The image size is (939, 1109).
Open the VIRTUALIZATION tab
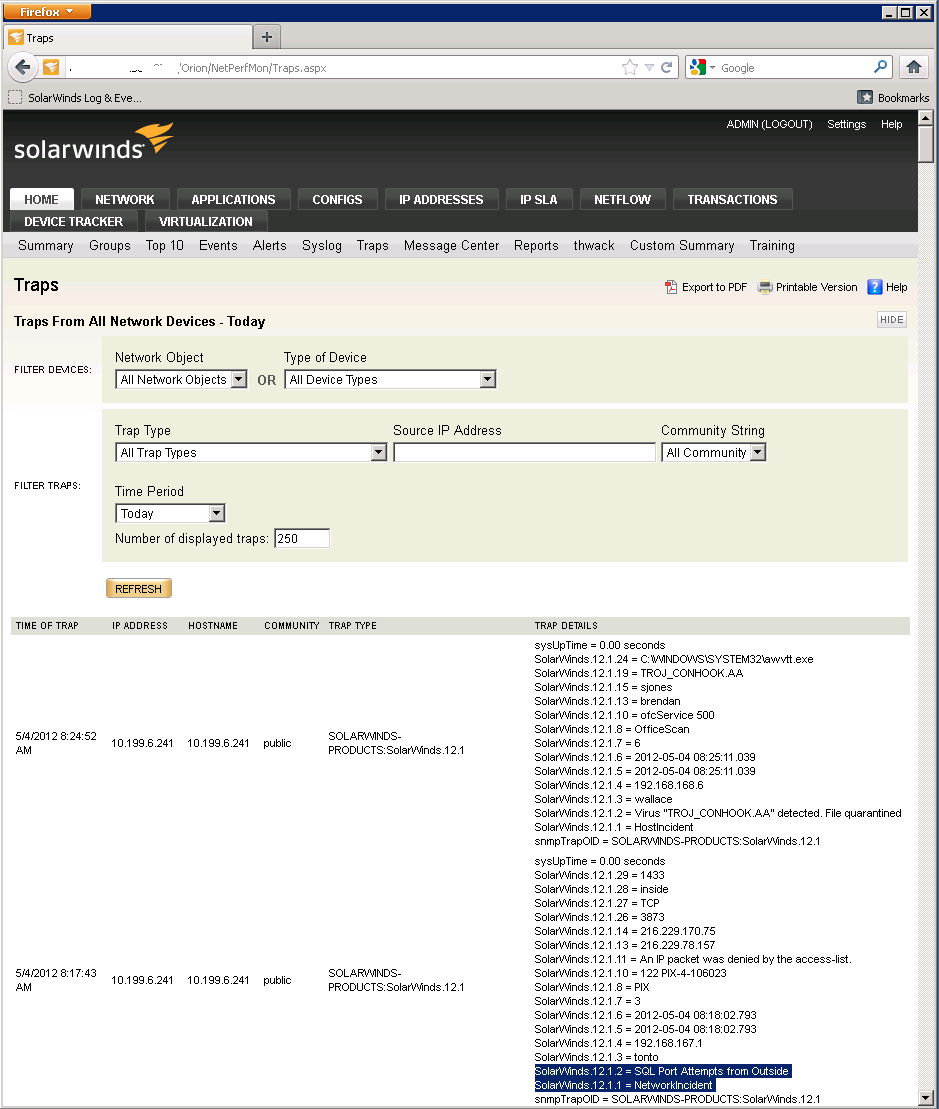[x=206, y=221]
